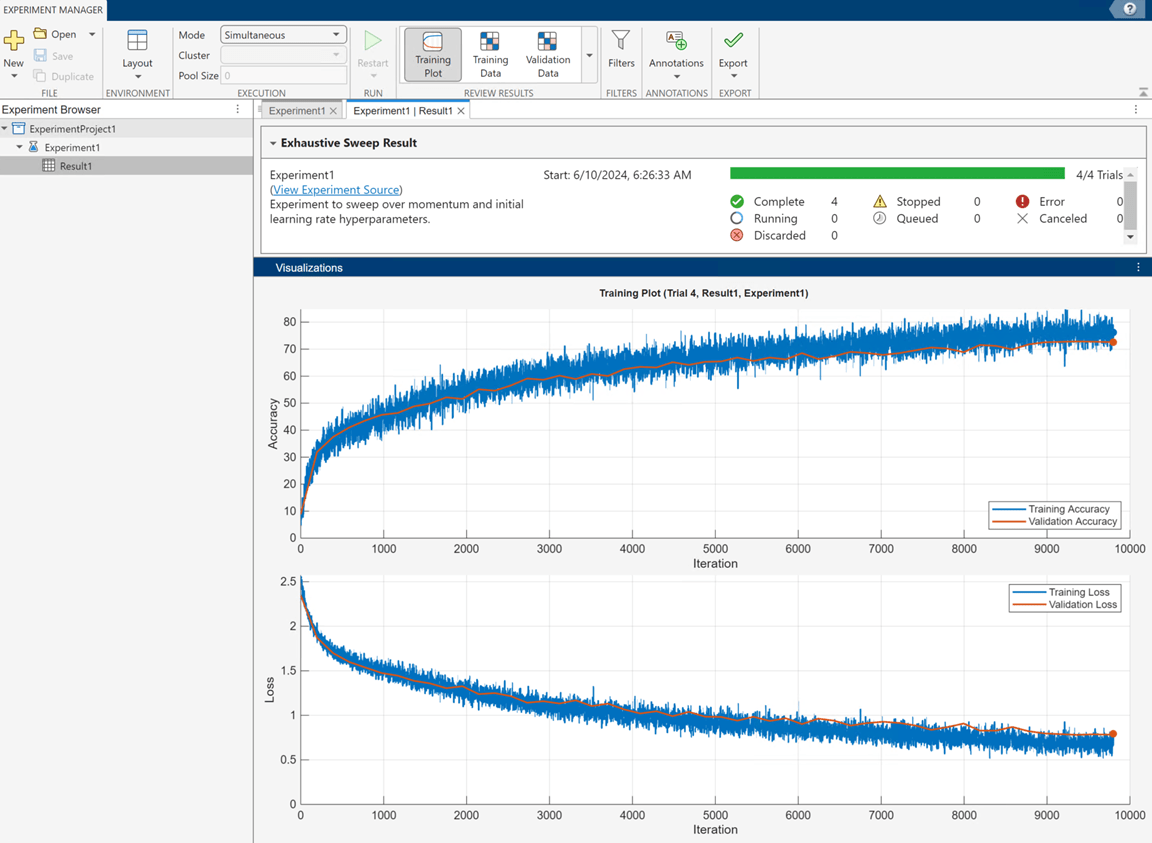Open the help question mark icon
This screenshot has height=843, width=1152.
[1130, 9]
